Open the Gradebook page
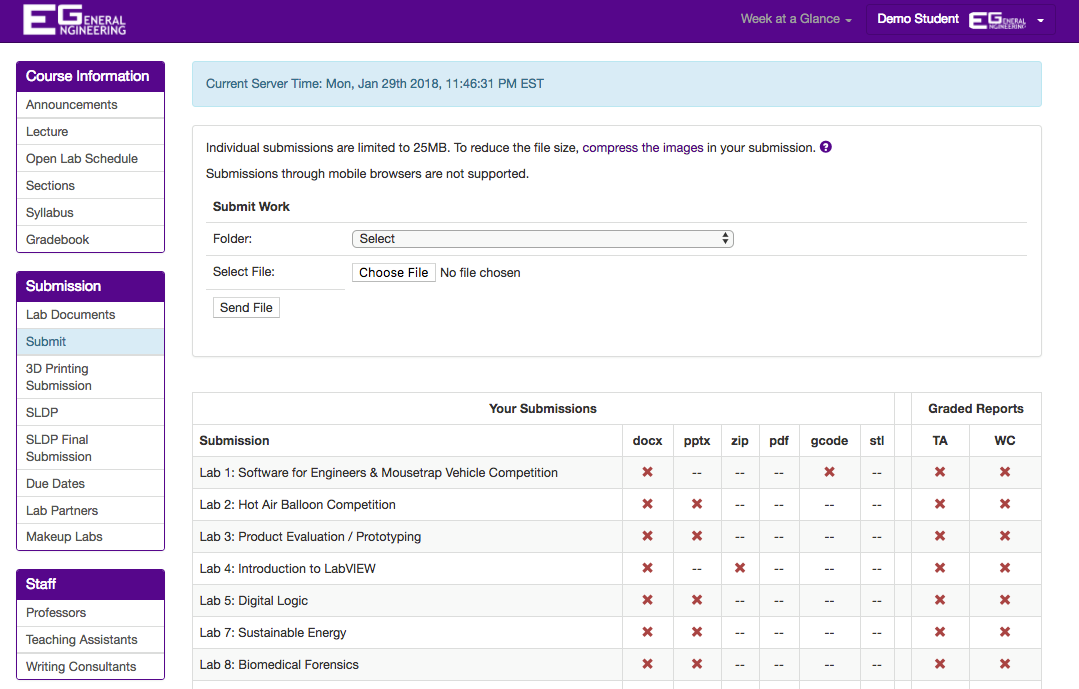The image size is (1079, 689). click(90, 240)
